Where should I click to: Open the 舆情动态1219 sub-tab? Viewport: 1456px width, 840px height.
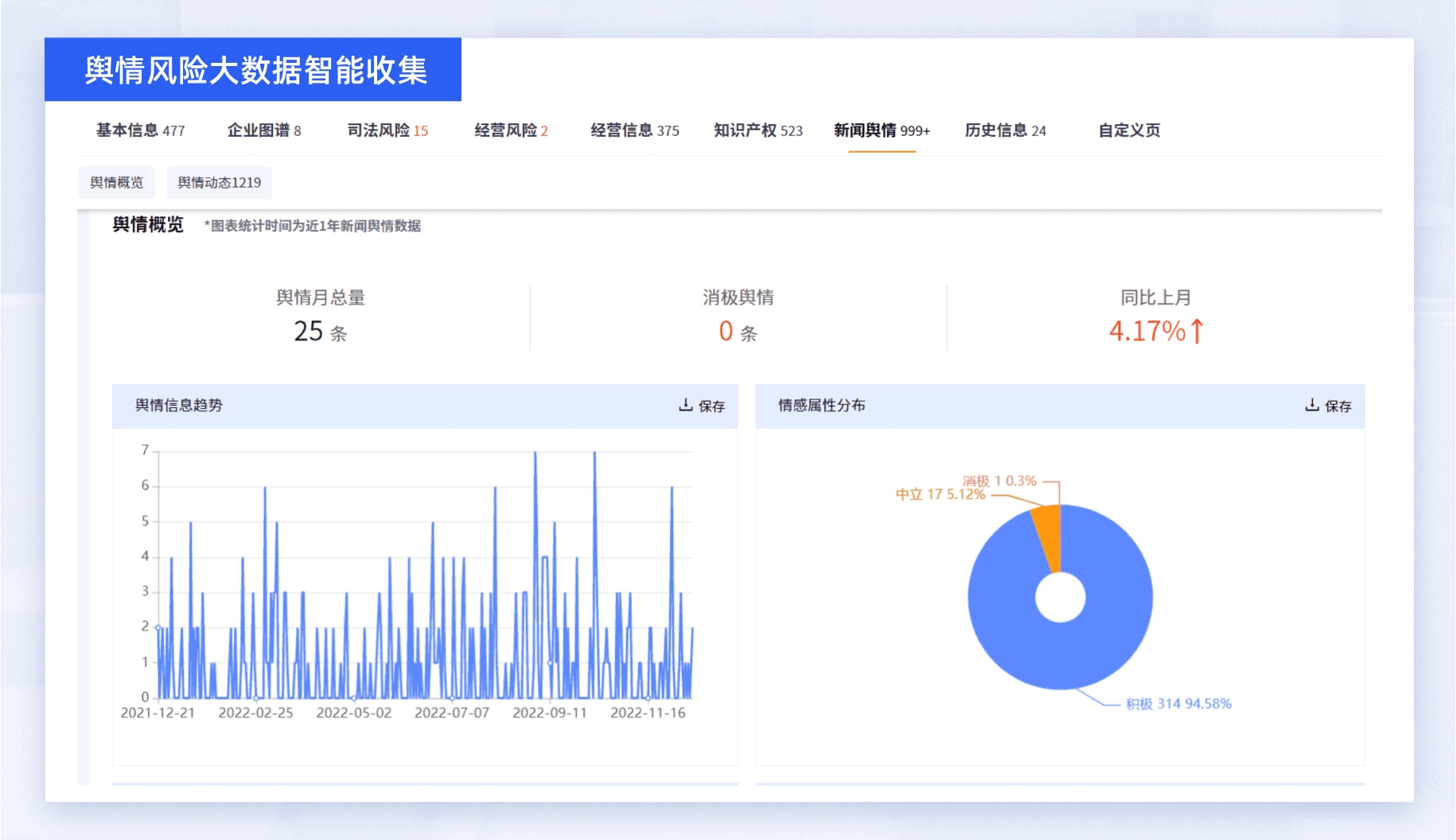click(219, 181)
